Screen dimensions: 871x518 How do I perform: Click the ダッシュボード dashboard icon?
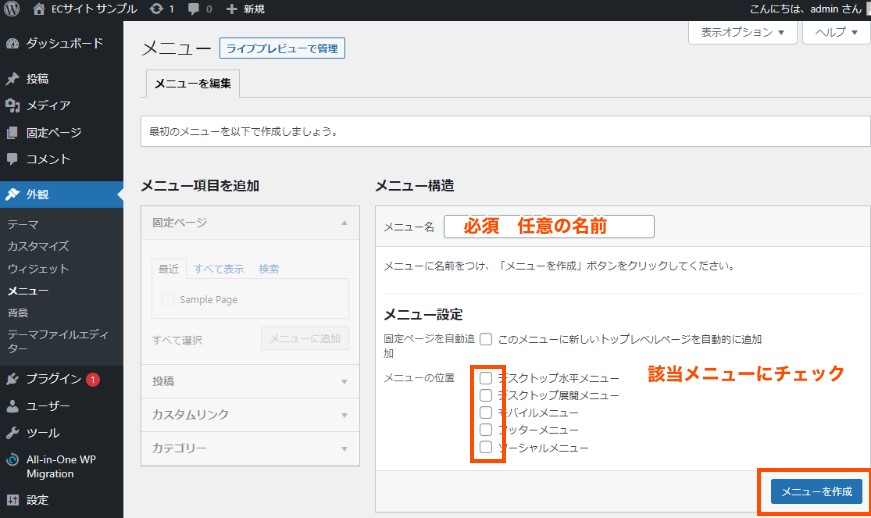pyautogui.click(x=12, y=44)
